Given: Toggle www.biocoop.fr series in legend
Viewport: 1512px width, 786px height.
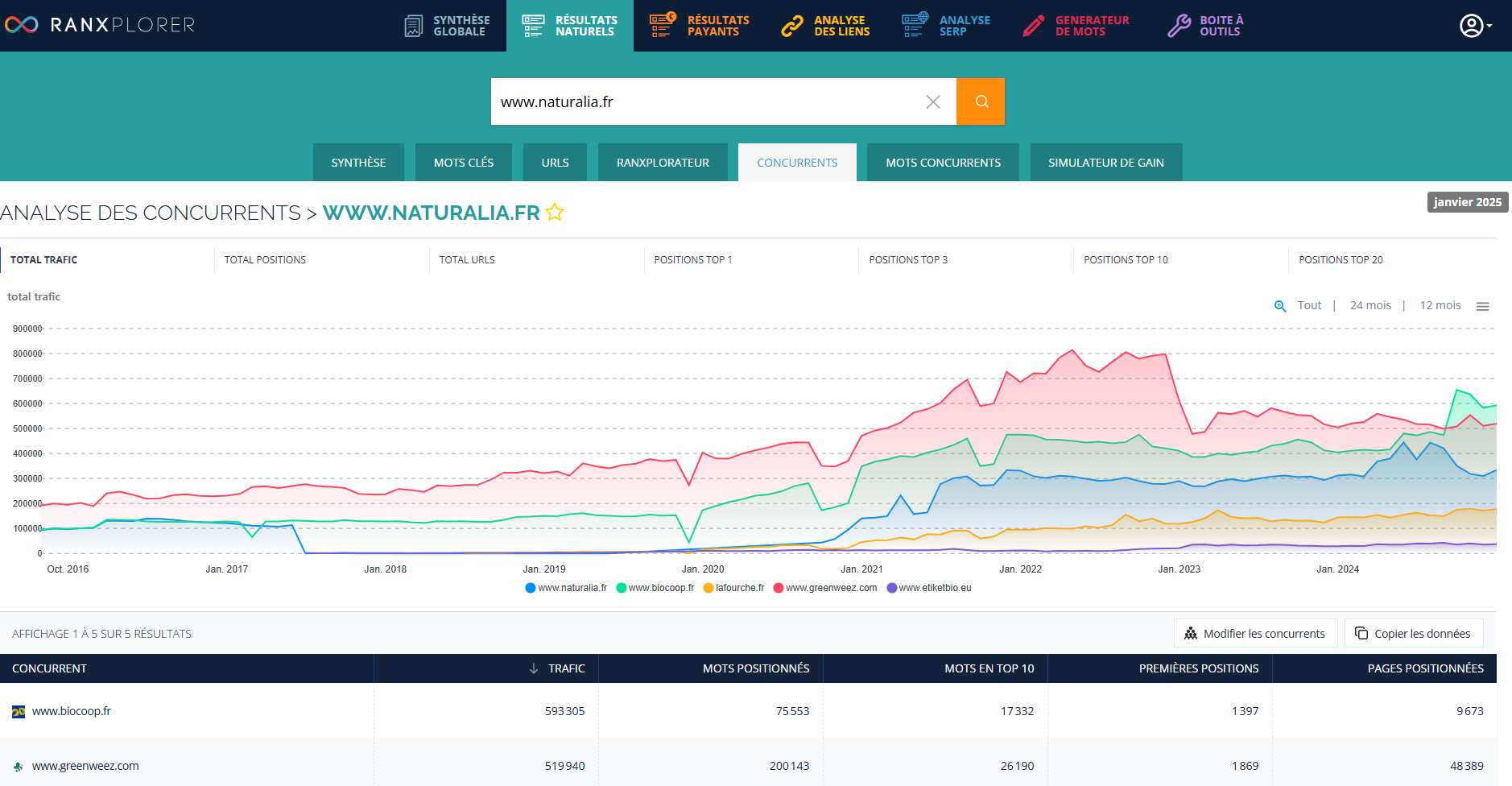Looking at the screenshot, I should pos(655,588).
